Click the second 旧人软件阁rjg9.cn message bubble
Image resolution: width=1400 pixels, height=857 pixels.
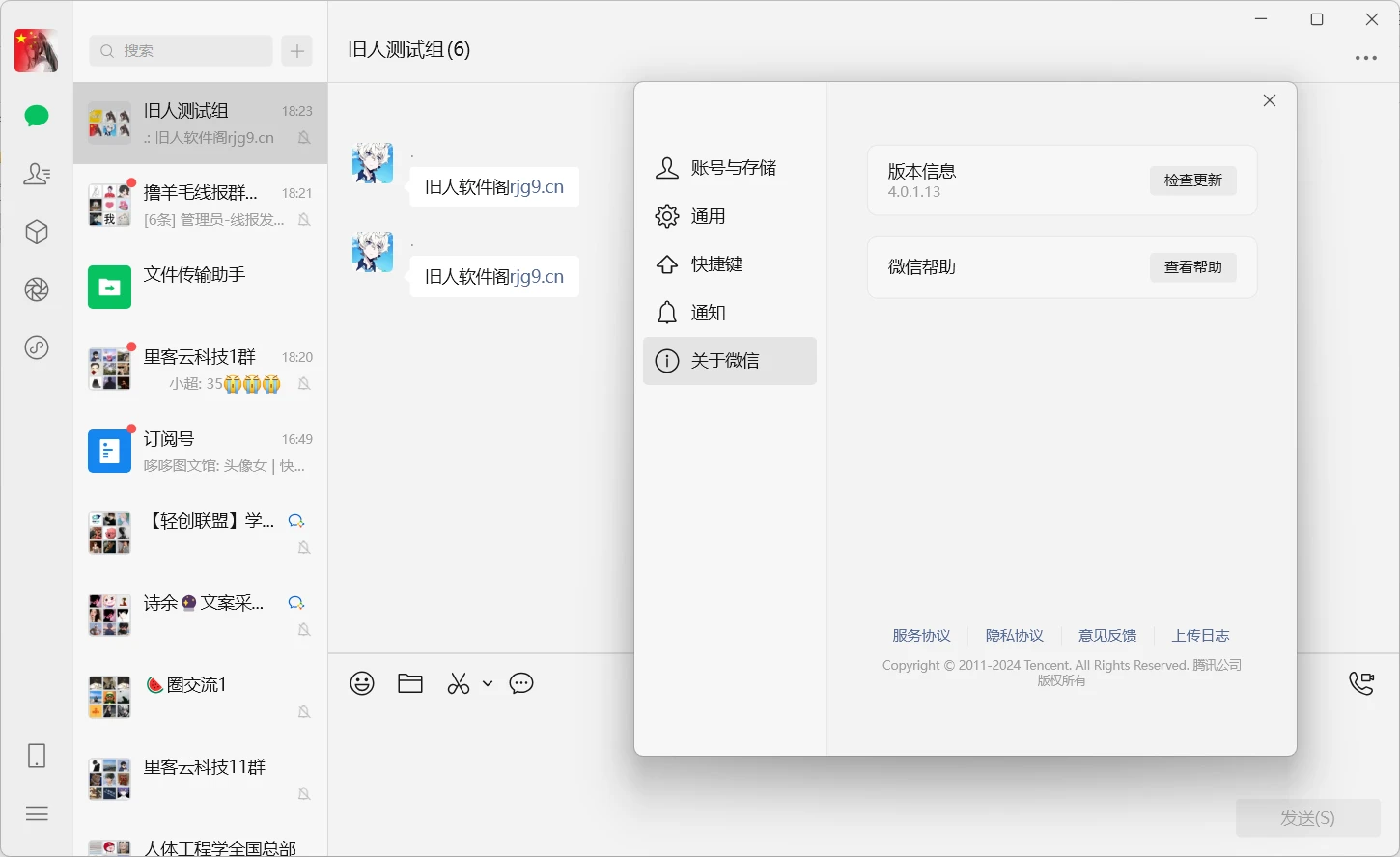(x=494, y=277)
